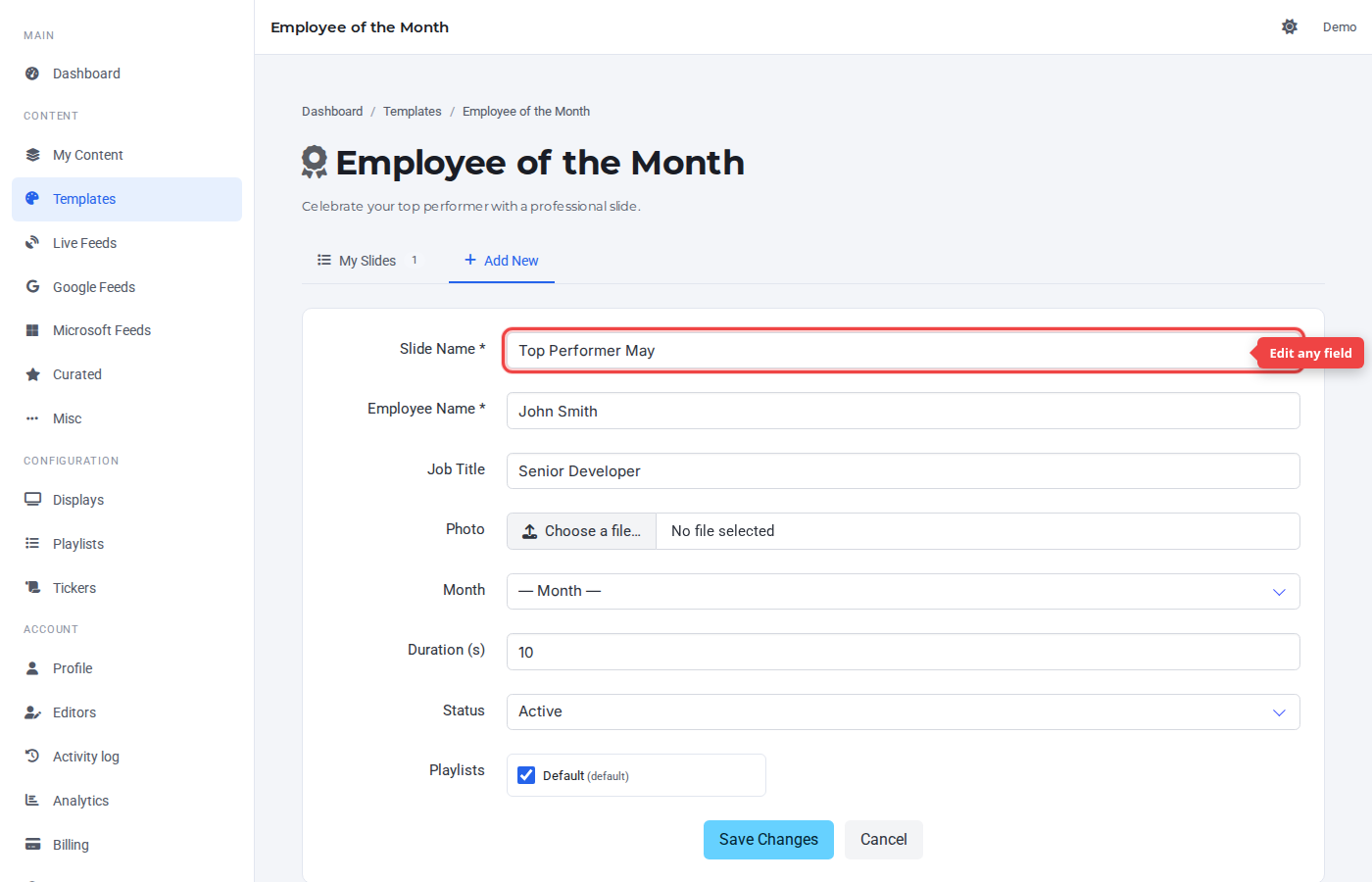Viewport: 1372px width, 882px height.
Task: Click the Google Feeds G icon
Action: tap(32, 287)
